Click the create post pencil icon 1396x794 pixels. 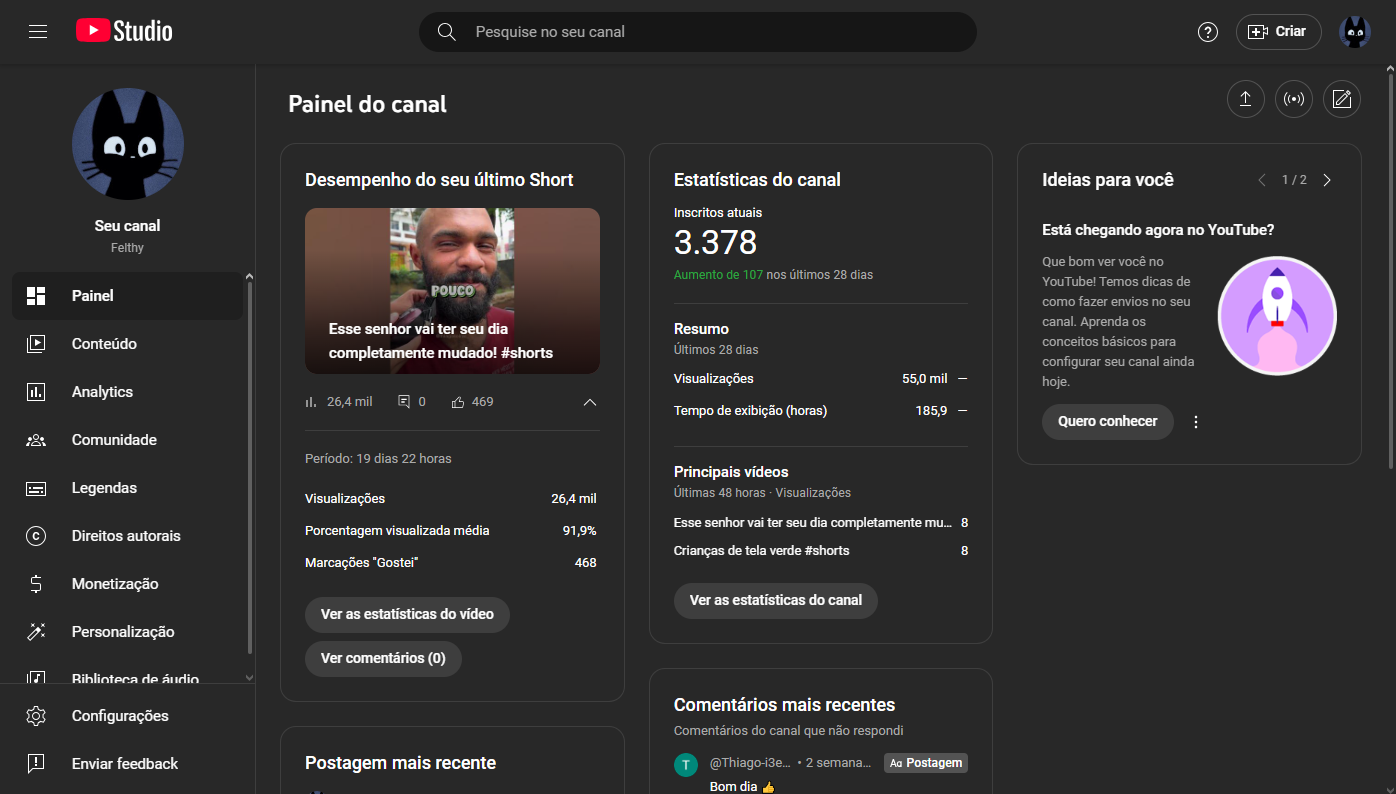1342,99
